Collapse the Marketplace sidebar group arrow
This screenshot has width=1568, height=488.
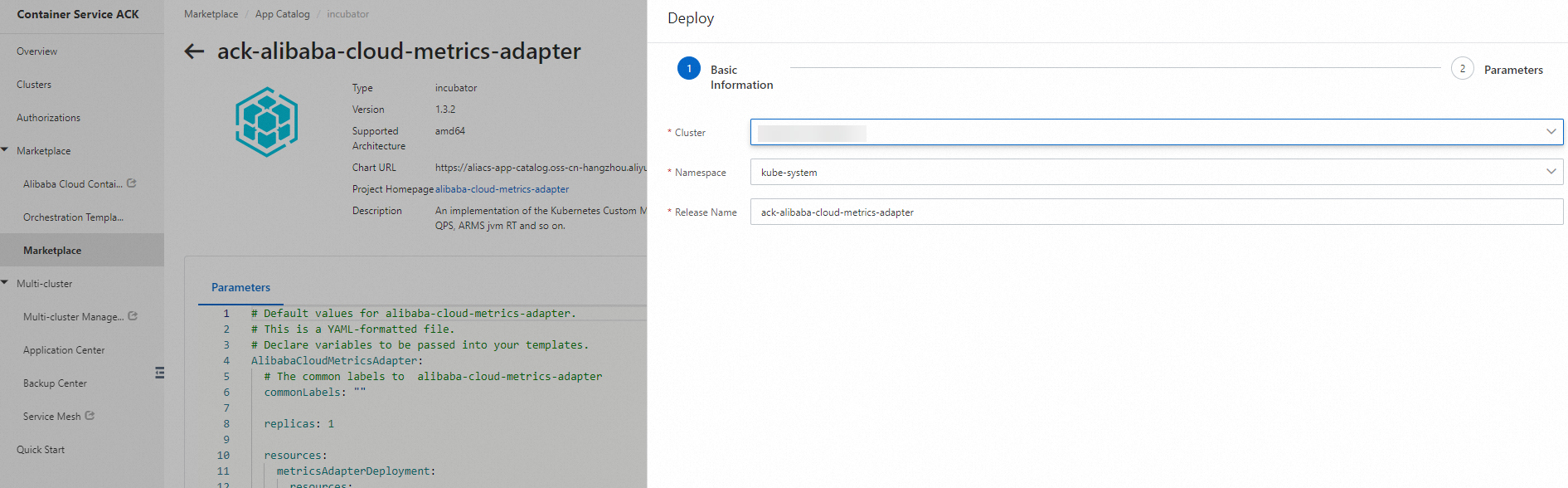pyautogui.click(x=5, y=150)
